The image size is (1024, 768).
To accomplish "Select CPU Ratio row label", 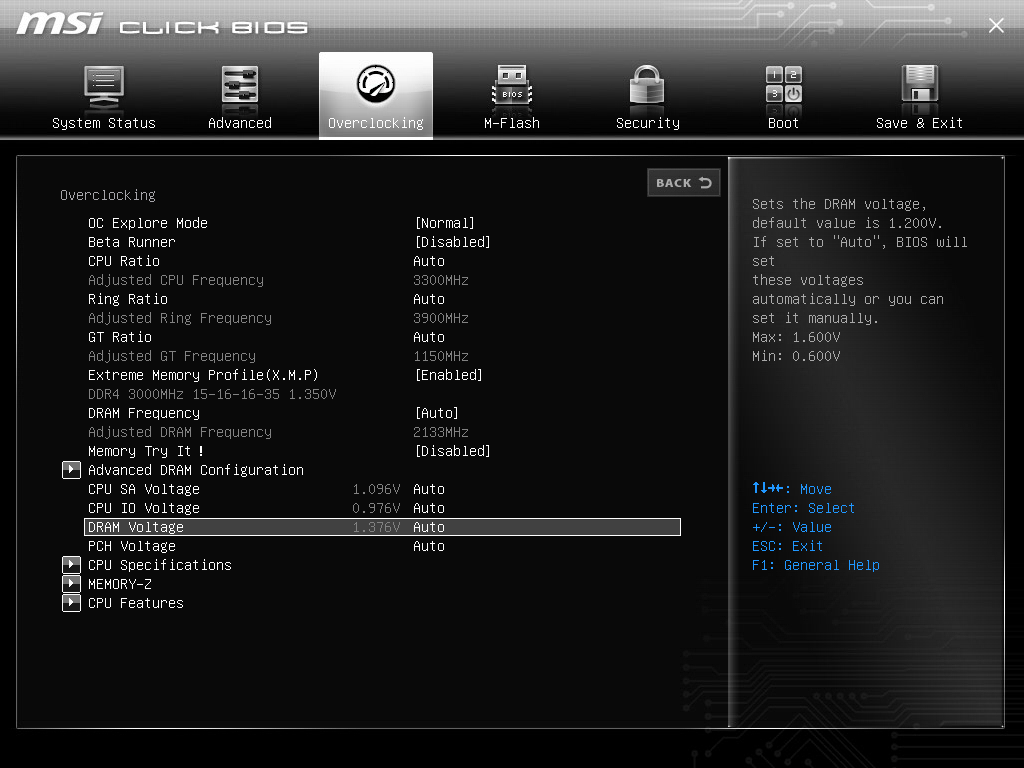I will pyautogui.click(x=124, y=261).
